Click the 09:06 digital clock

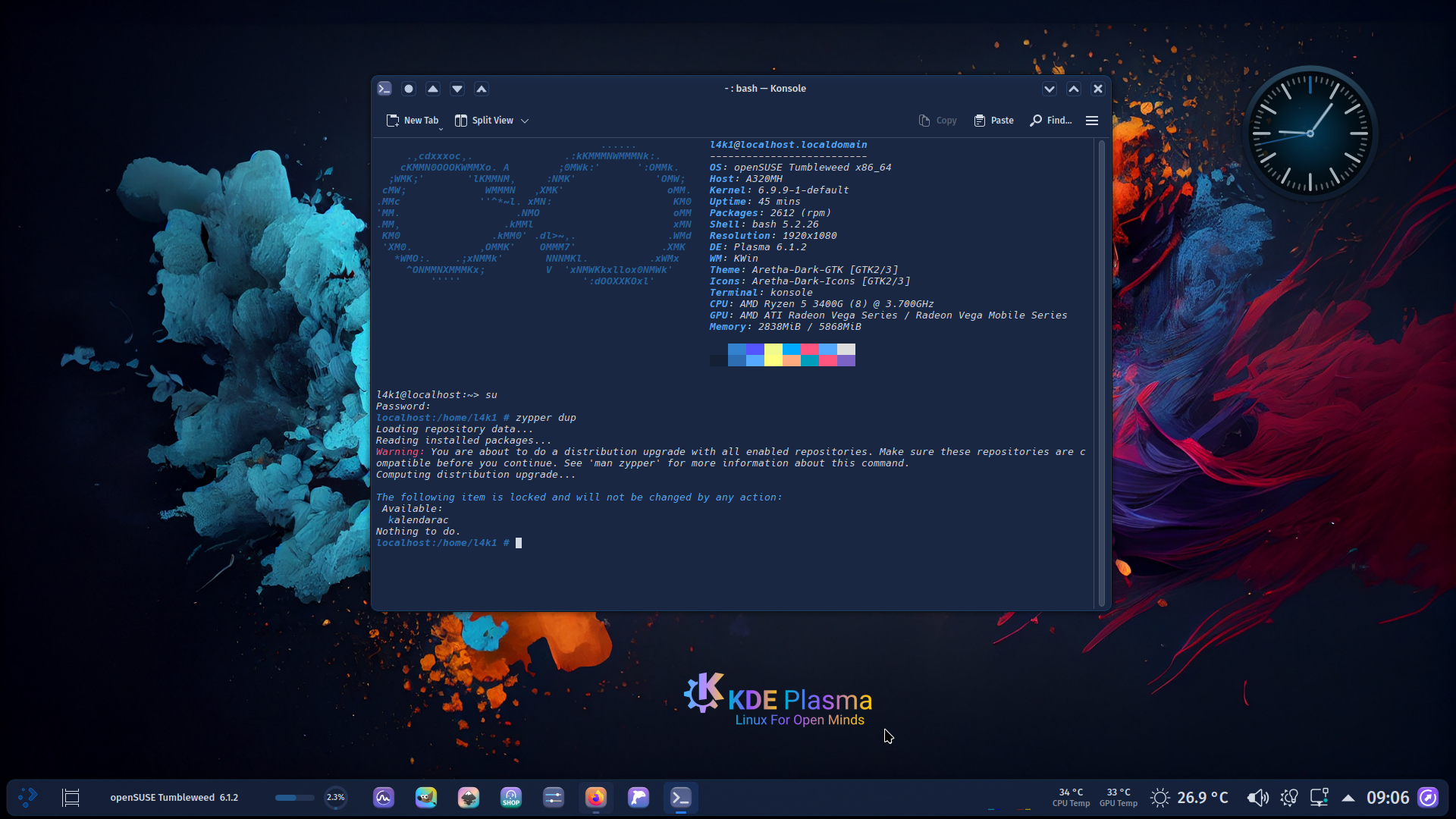[1388, 798]
